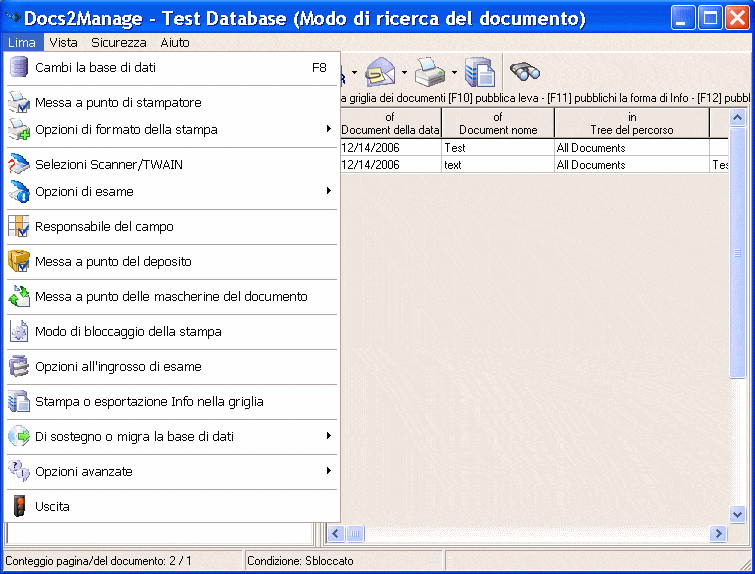Open the Sicurezza menu
Image resolution: width=755 pixels, height=574 pixels.
tap(118, 42)
